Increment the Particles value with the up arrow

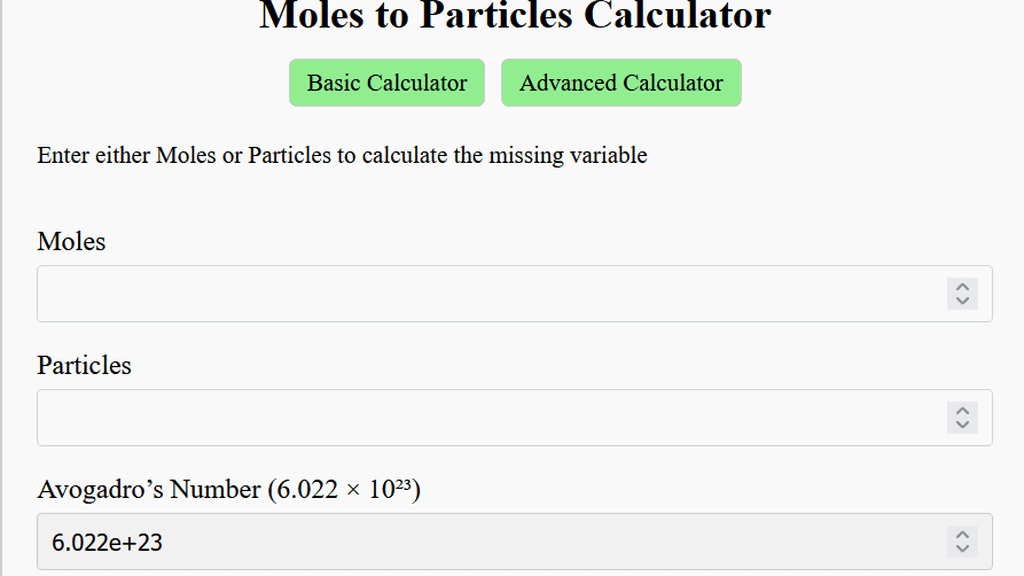coord(961,411)
